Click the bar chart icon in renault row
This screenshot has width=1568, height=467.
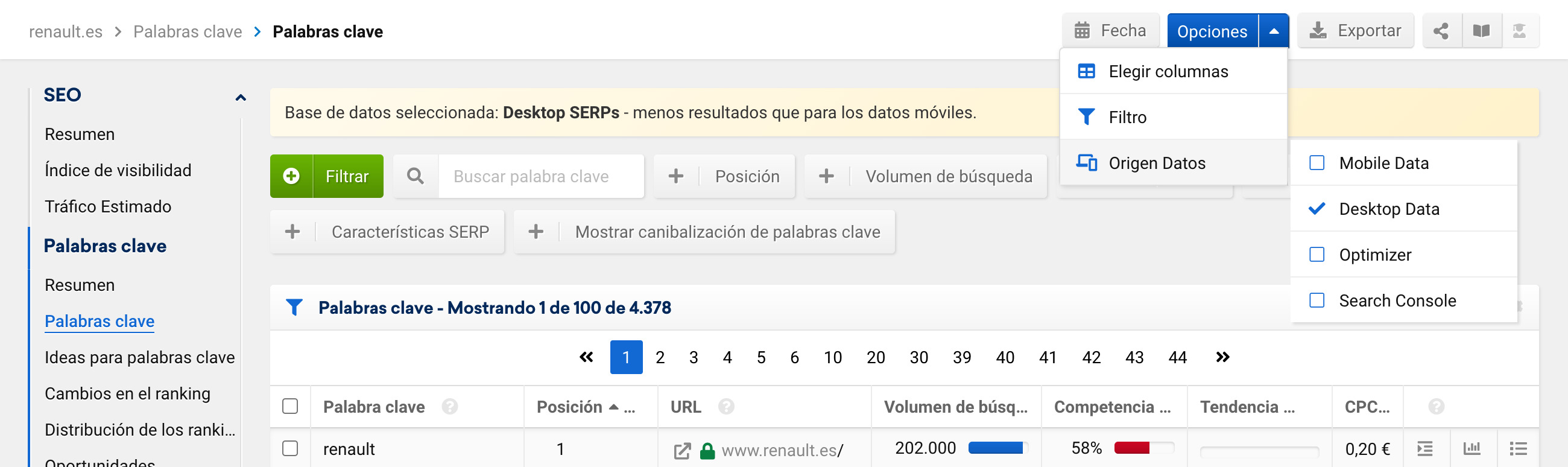[x=1472, y=449]
